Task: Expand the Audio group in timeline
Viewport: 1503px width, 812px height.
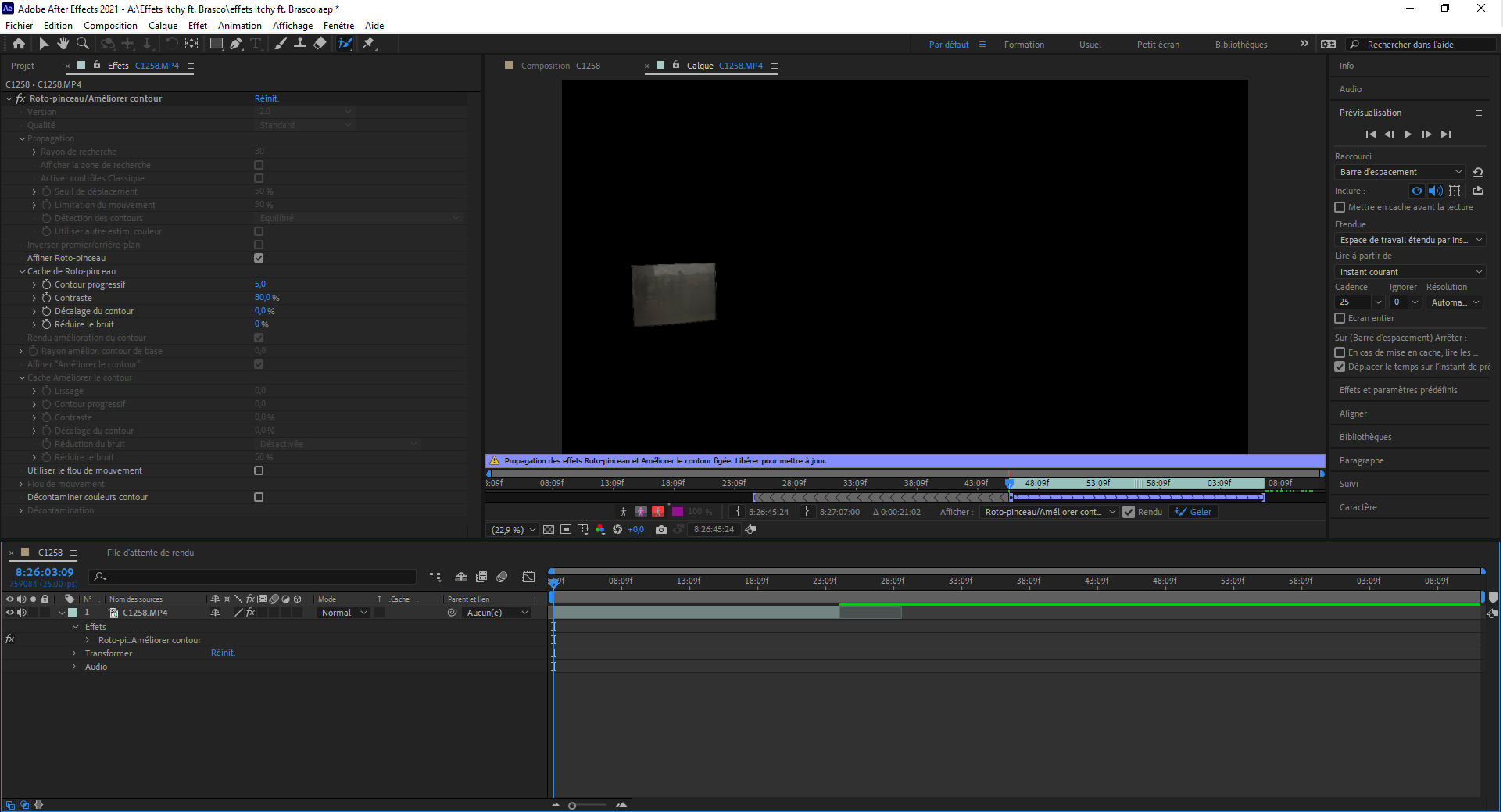Action: click(74, 667)
